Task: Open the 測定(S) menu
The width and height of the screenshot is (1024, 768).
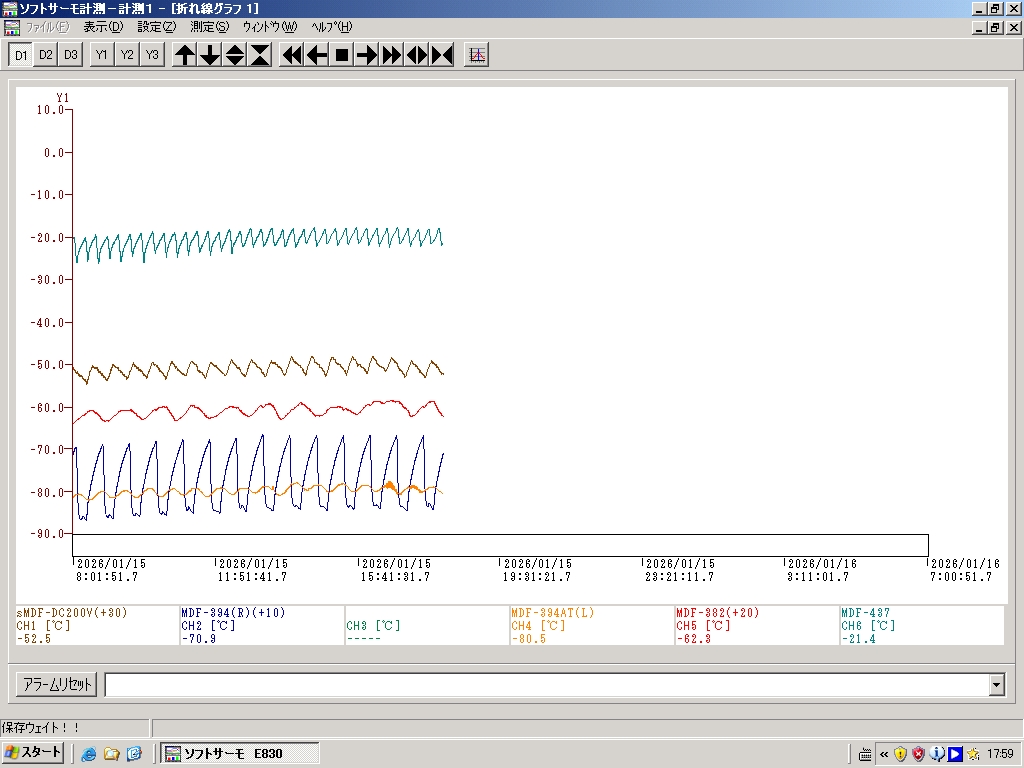Action: click(x=209, y=27)
